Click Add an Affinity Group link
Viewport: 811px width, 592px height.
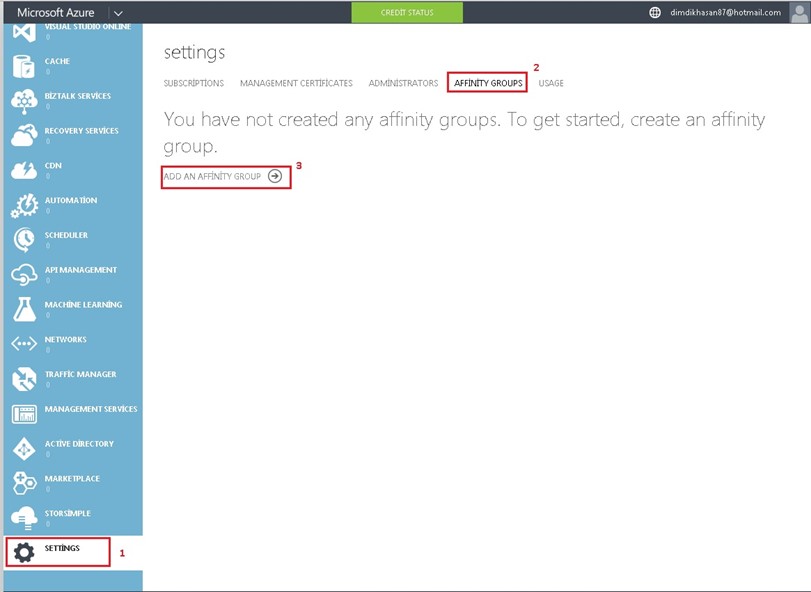coord(223,176)
